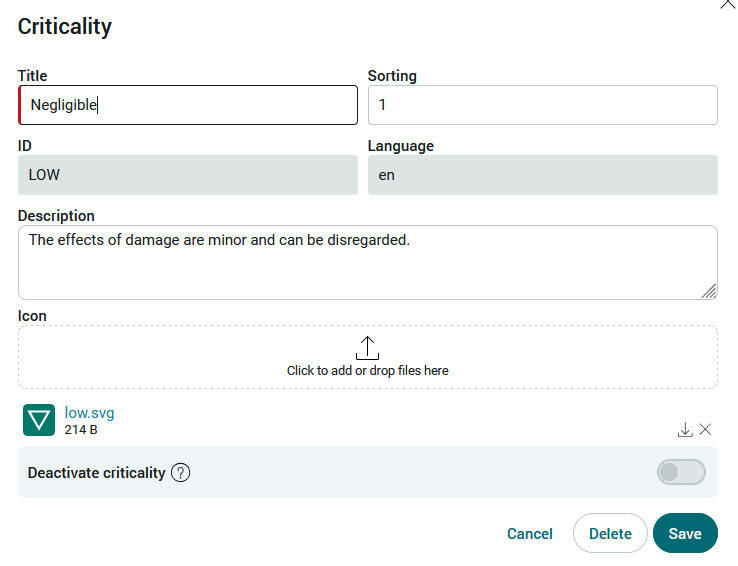Image resolution: width=738 pixels, height=566 pixels.
Task: Remove the low.svg attachment
Action: pos(705,430)
